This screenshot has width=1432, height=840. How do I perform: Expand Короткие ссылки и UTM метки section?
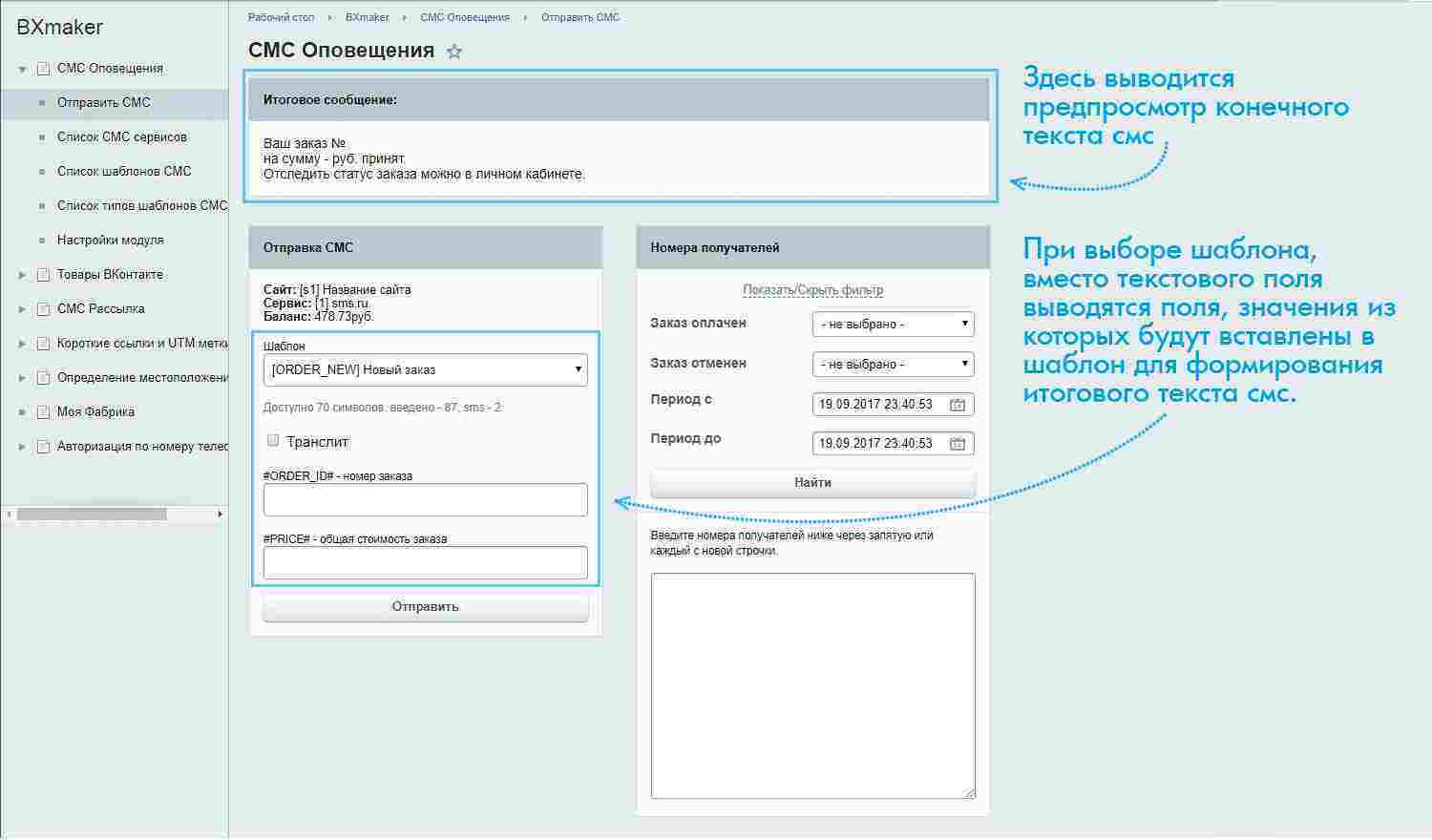(22, 344)
